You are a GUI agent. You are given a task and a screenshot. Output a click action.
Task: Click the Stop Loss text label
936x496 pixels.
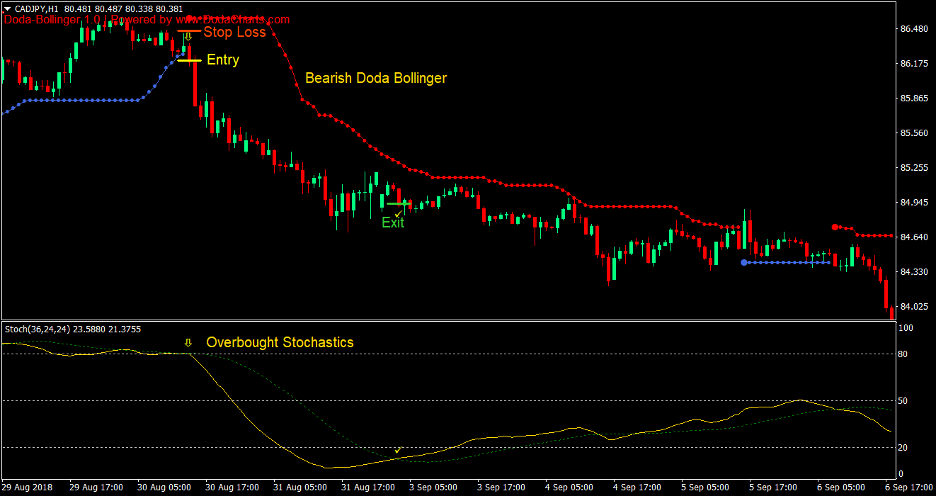235,32
